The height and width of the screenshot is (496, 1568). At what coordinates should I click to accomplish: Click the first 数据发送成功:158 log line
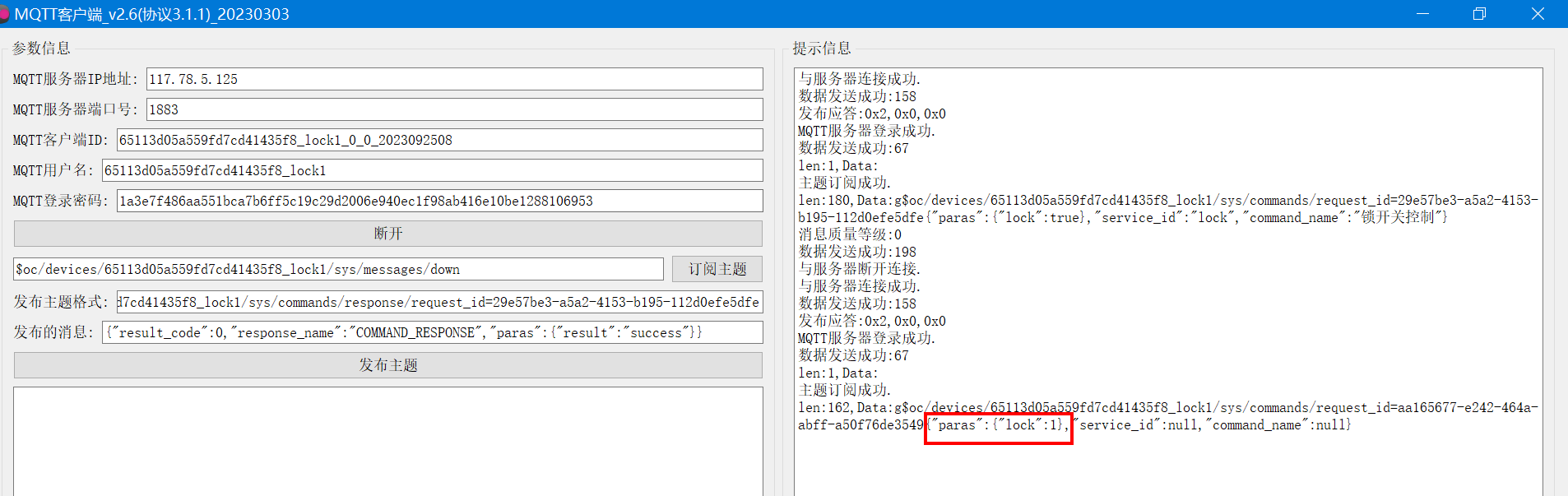click(x=857, y=96)
